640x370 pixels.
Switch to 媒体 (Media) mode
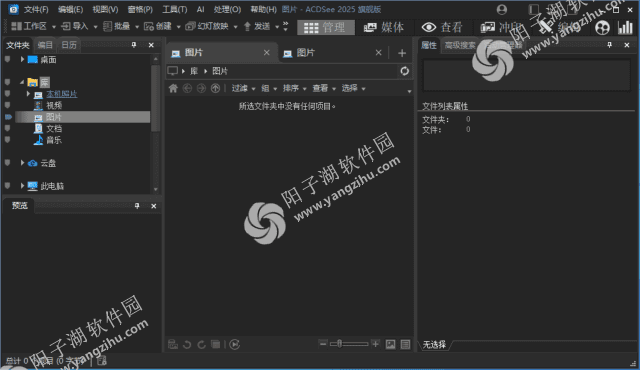[383, 27]
